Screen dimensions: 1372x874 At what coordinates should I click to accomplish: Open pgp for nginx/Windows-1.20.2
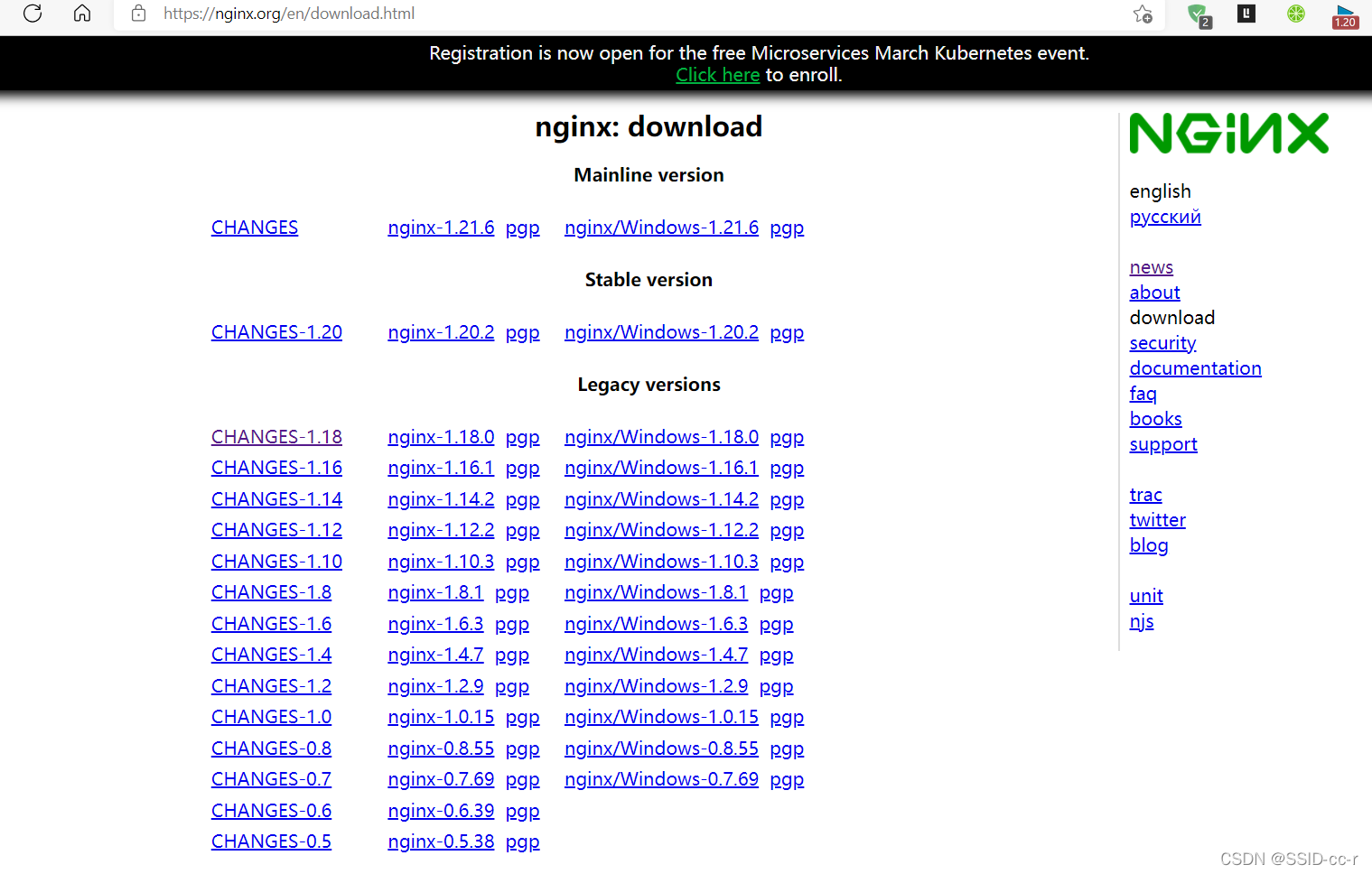[787, 333]
